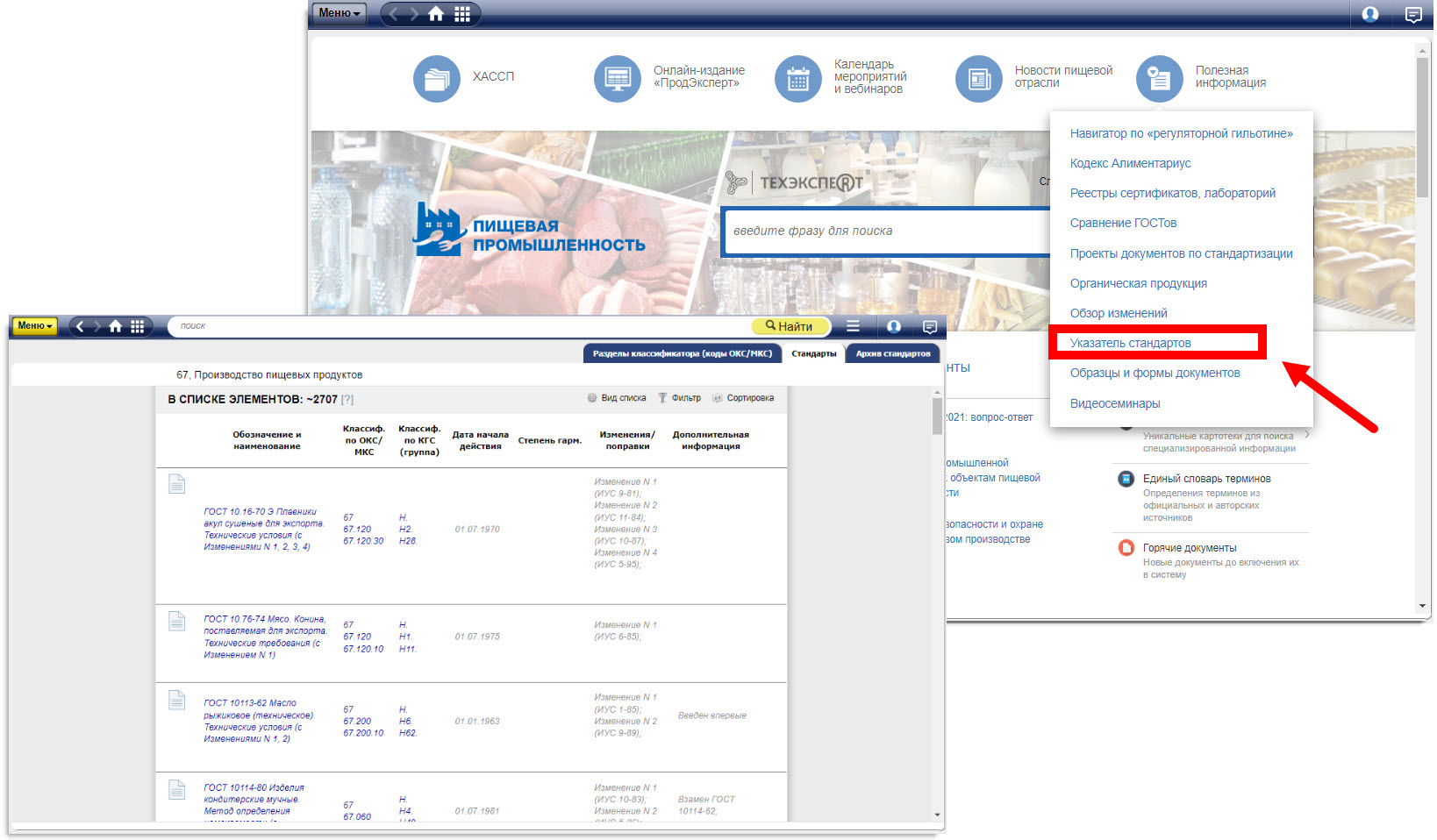Open ГОСТ 10.16-70 Э Плавники акул document
Viewport: 1437px width, 840px height.
[264, 530]
